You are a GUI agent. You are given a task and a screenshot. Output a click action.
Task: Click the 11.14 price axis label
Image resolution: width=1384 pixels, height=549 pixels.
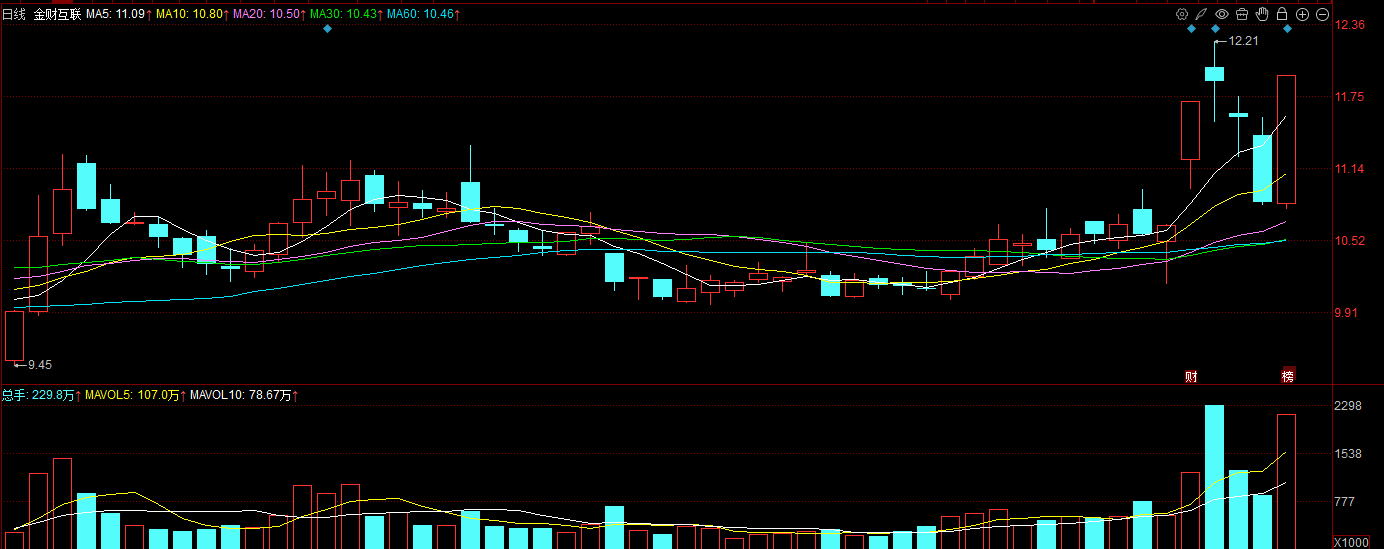point(1351,169)
